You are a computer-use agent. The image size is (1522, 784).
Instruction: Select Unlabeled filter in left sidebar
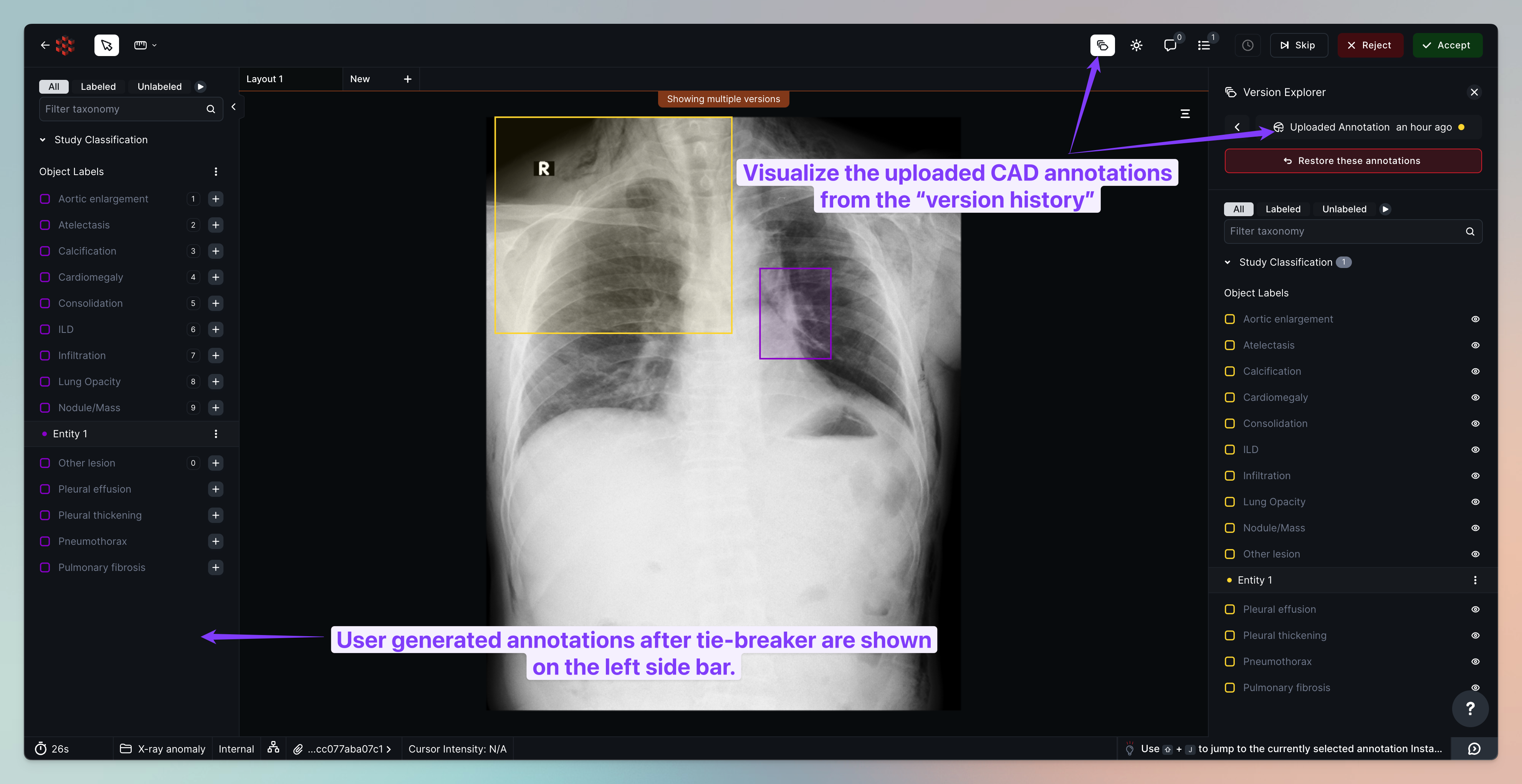point(159,86)
